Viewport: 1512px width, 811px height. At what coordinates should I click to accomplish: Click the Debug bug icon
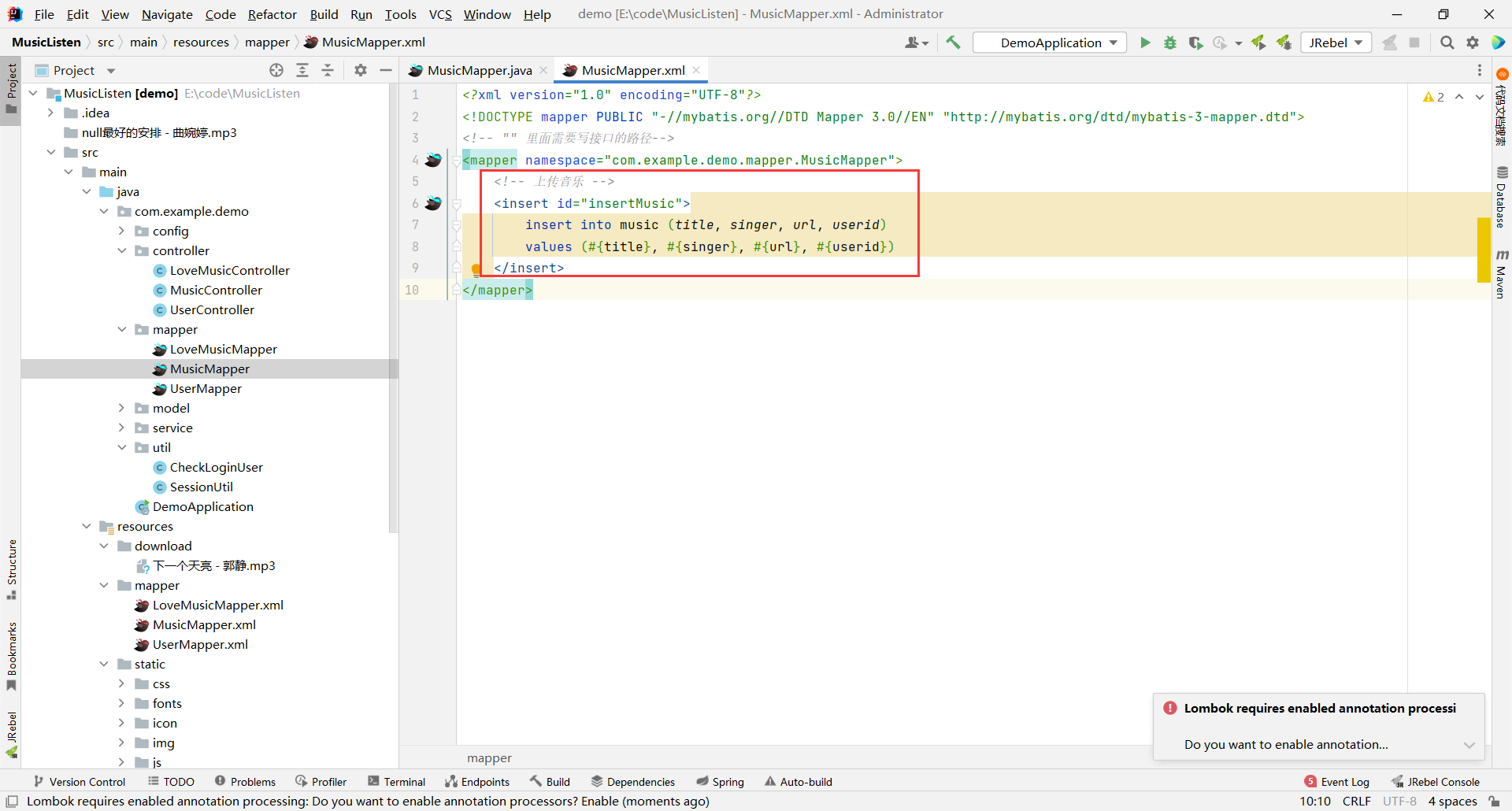[1170, 43]
